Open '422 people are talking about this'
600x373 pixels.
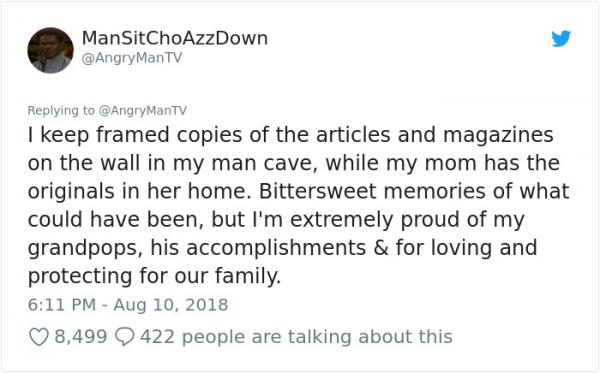(296, 337)
